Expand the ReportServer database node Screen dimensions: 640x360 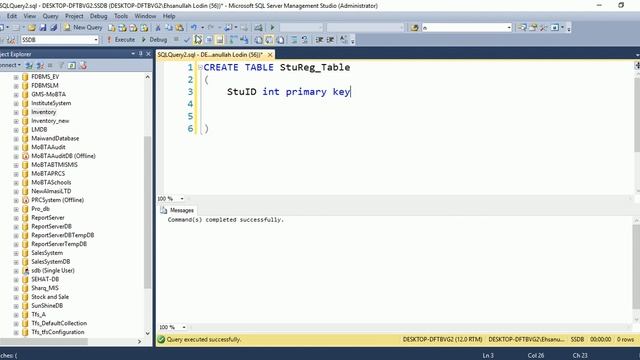pos(16,218)
